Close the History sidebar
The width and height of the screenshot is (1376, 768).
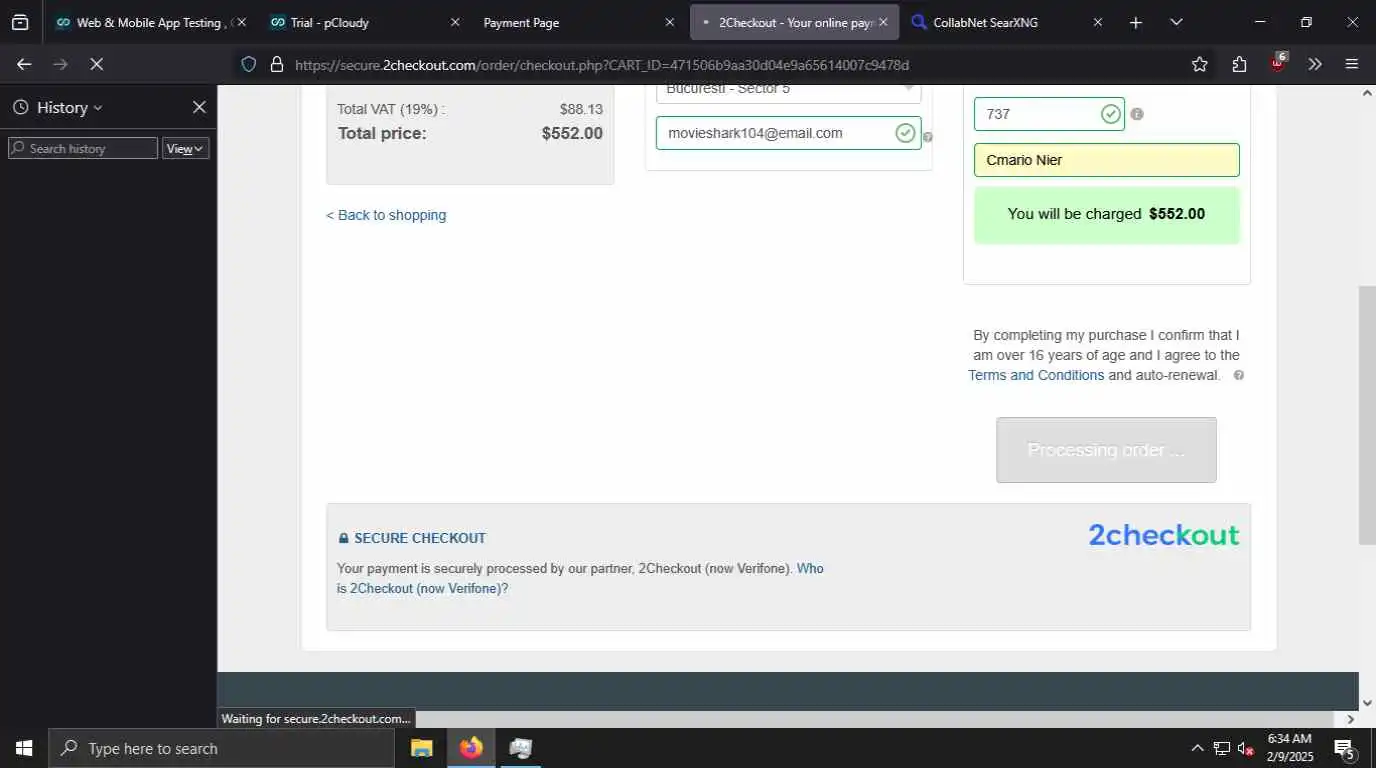point(199,107)
